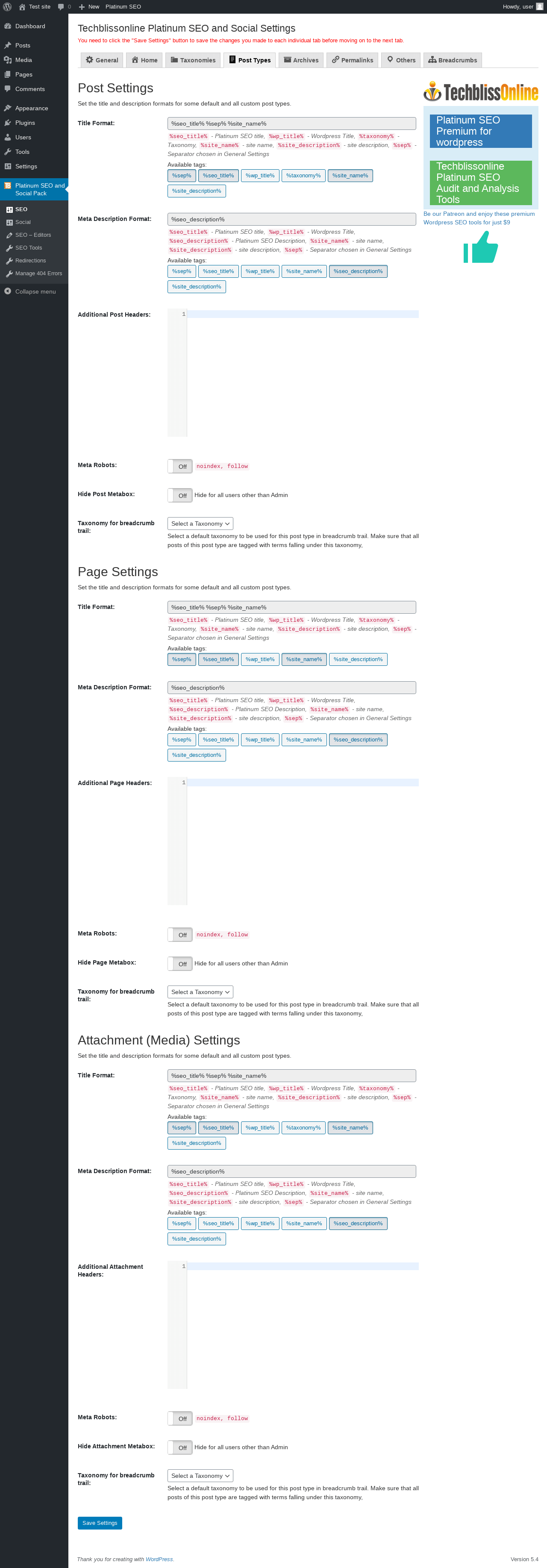The height and width of the screenshot is (1568, 547).
Task: Switch to the Home tab
Action: coord(145,60)
